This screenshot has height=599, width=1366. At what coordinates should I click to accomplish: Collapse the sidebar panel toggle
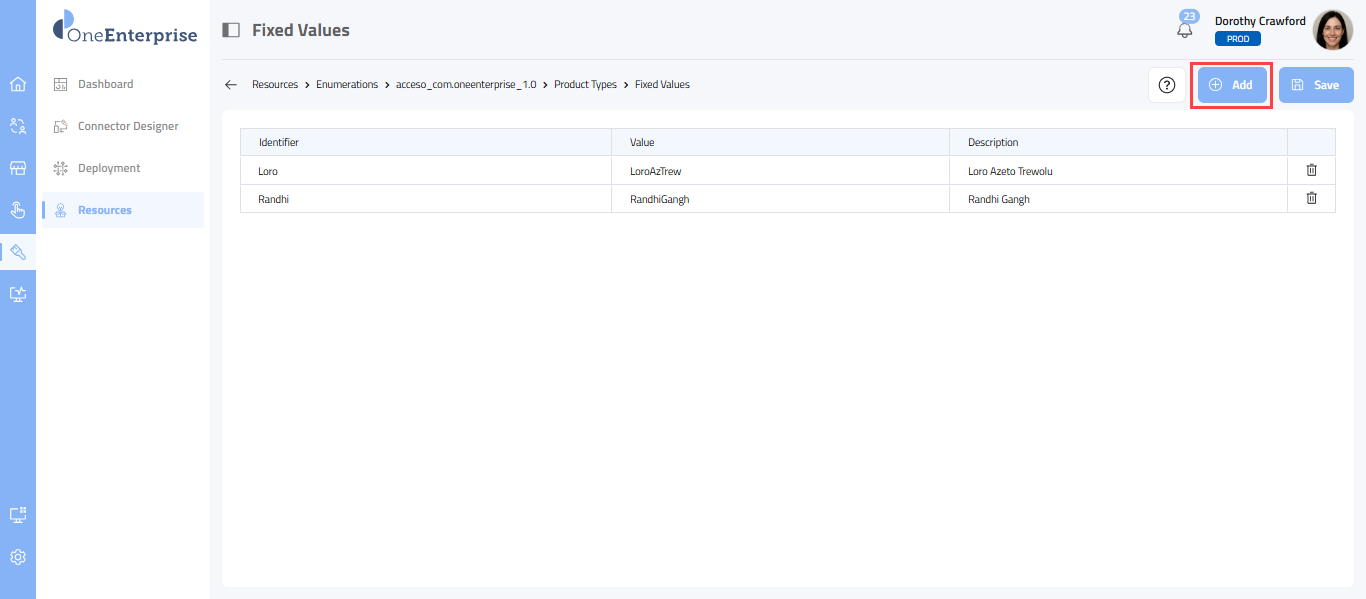pyautogui.click(x=231, y=30)
